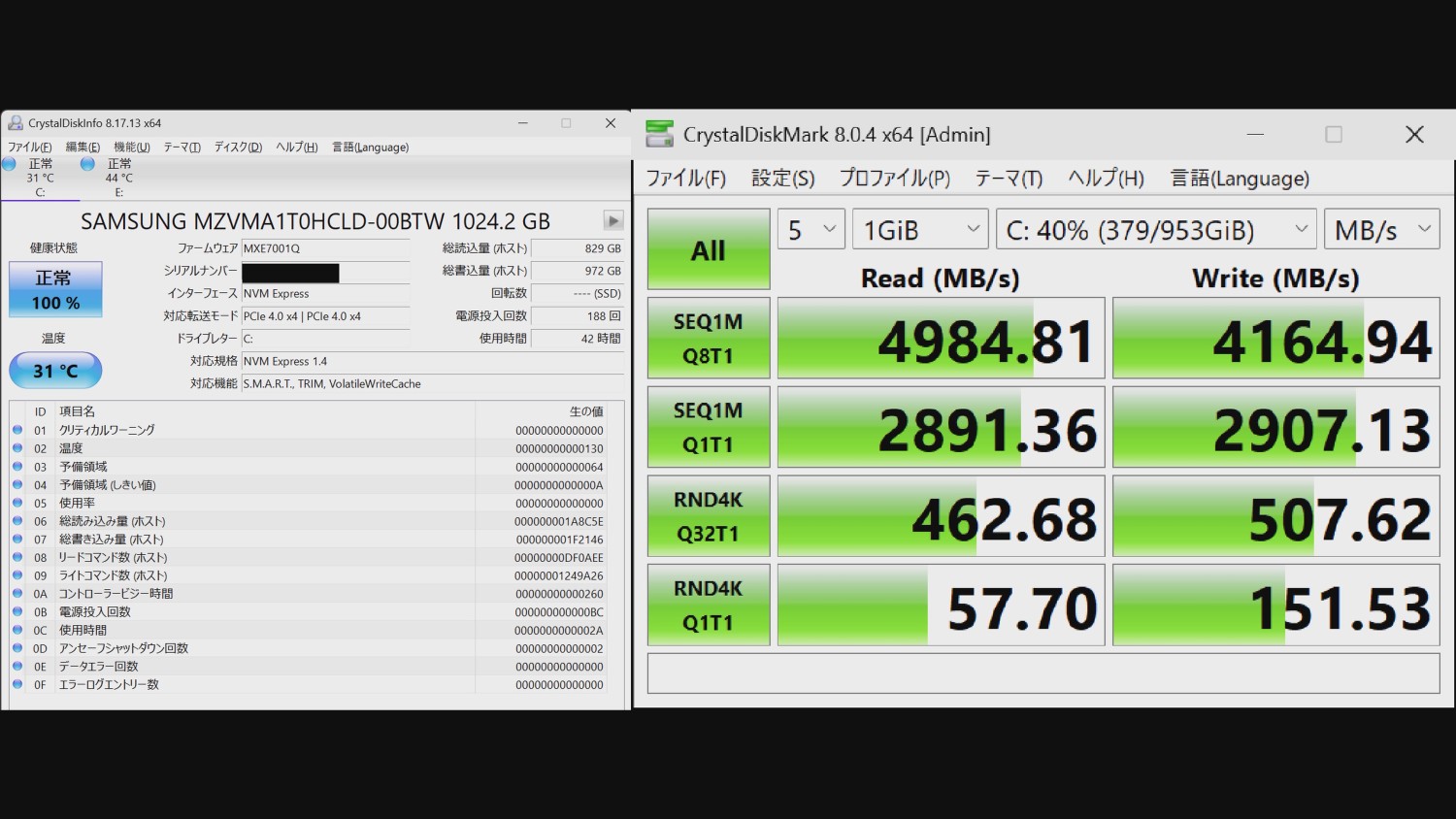Viewport: 1456px width, 819px height.
Task: Click the blue status dot for 温度 attribute
Action: point(17,448)
